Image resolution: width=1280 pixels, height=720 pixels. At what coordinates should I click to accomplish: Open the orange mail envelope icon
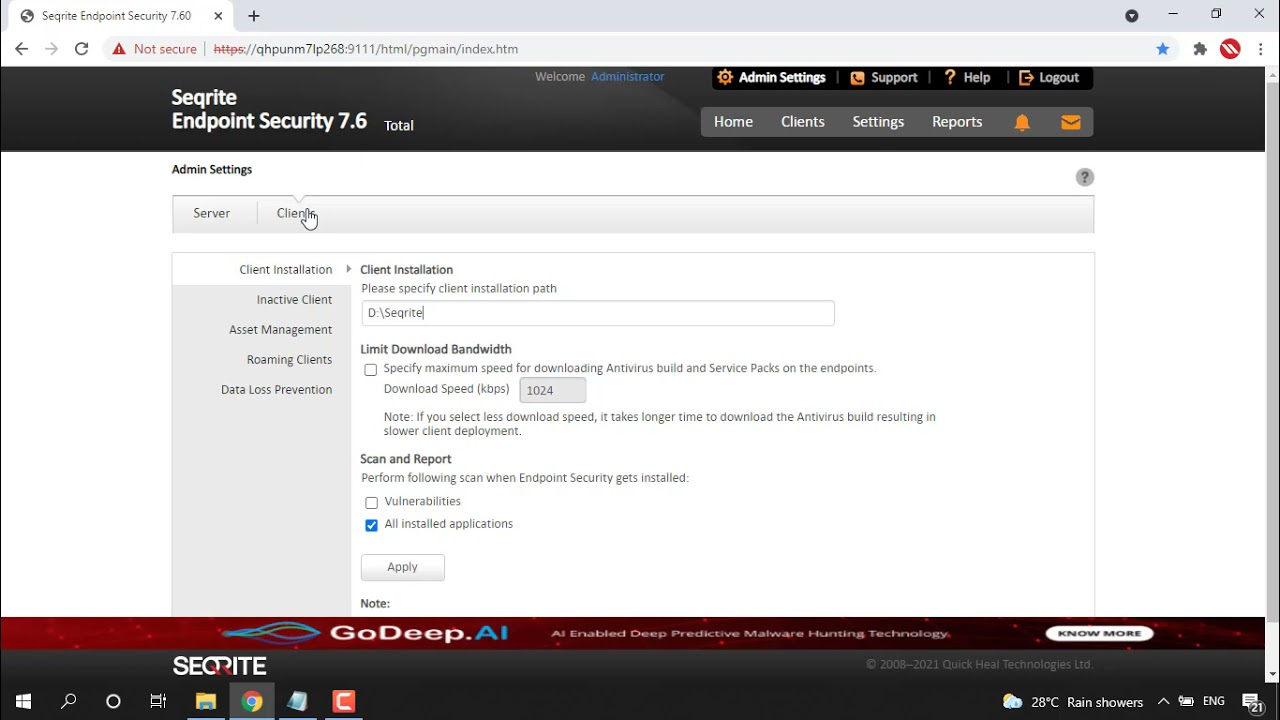(x=1071, y=122)
